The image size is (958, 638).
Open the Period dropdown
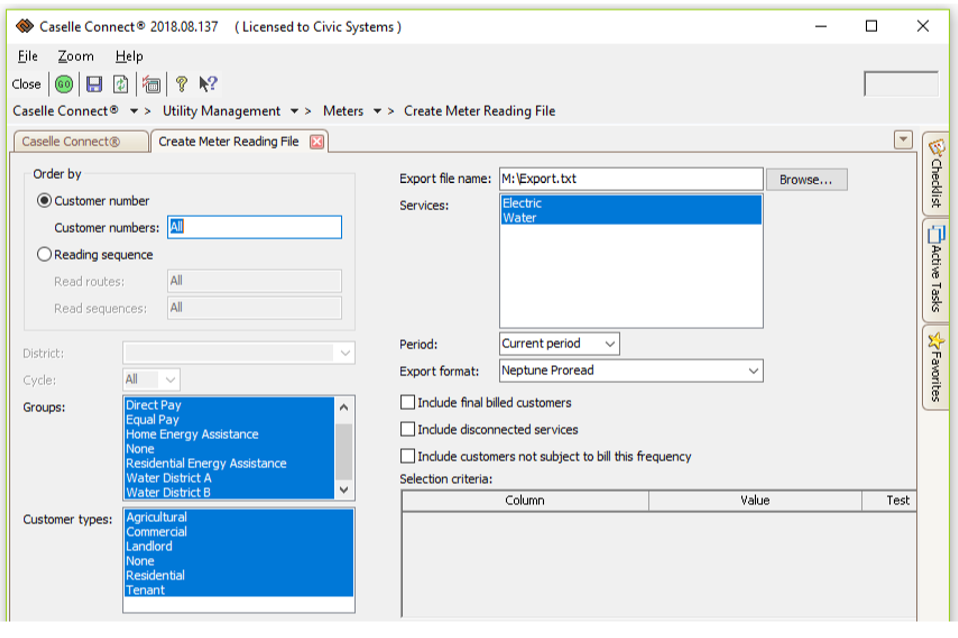pyautogui.click(x=609, y=343)
